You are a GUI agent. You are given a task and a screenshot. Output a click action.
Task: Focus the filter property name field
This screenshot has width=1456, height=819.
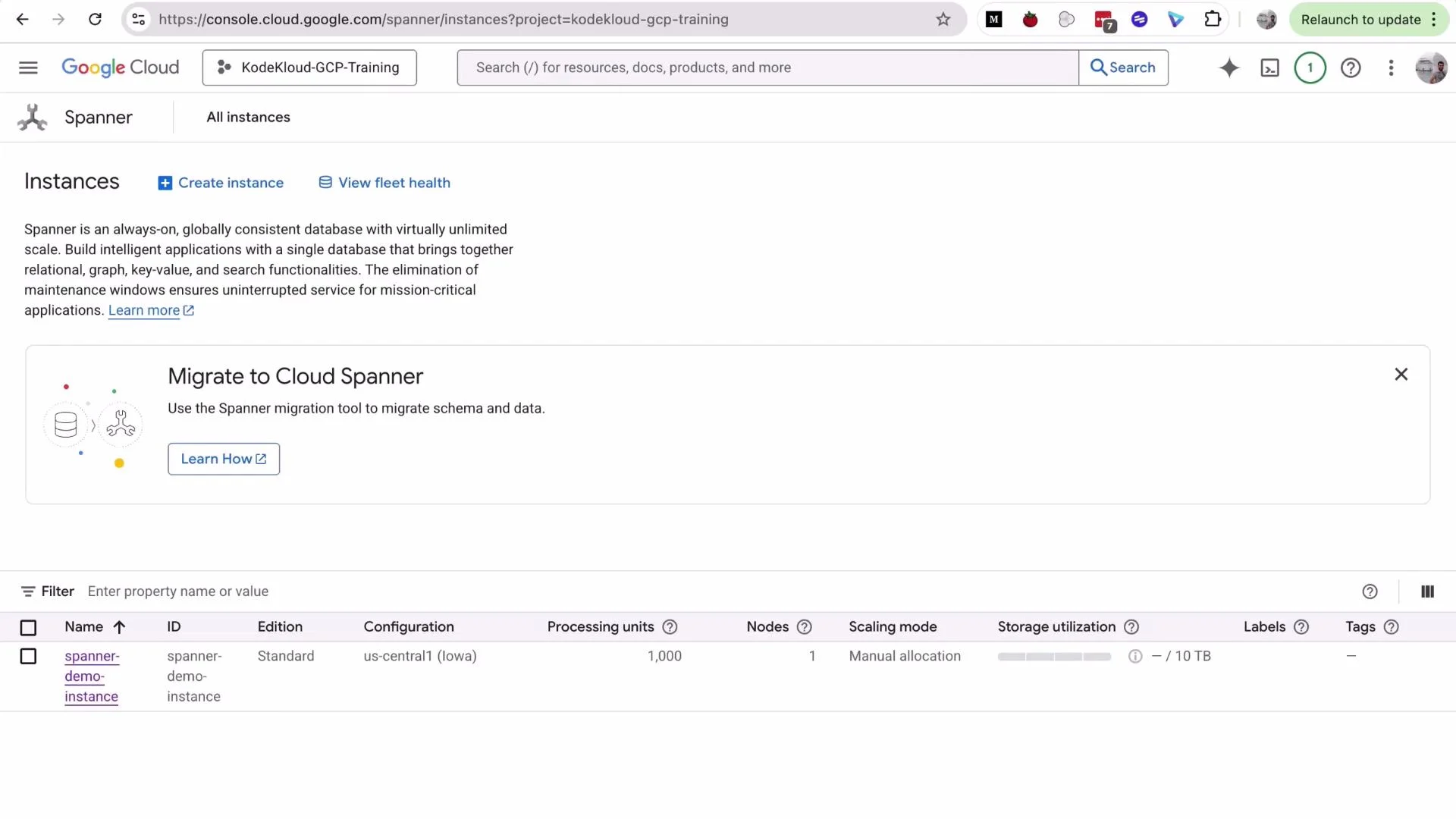pos(178,591)
